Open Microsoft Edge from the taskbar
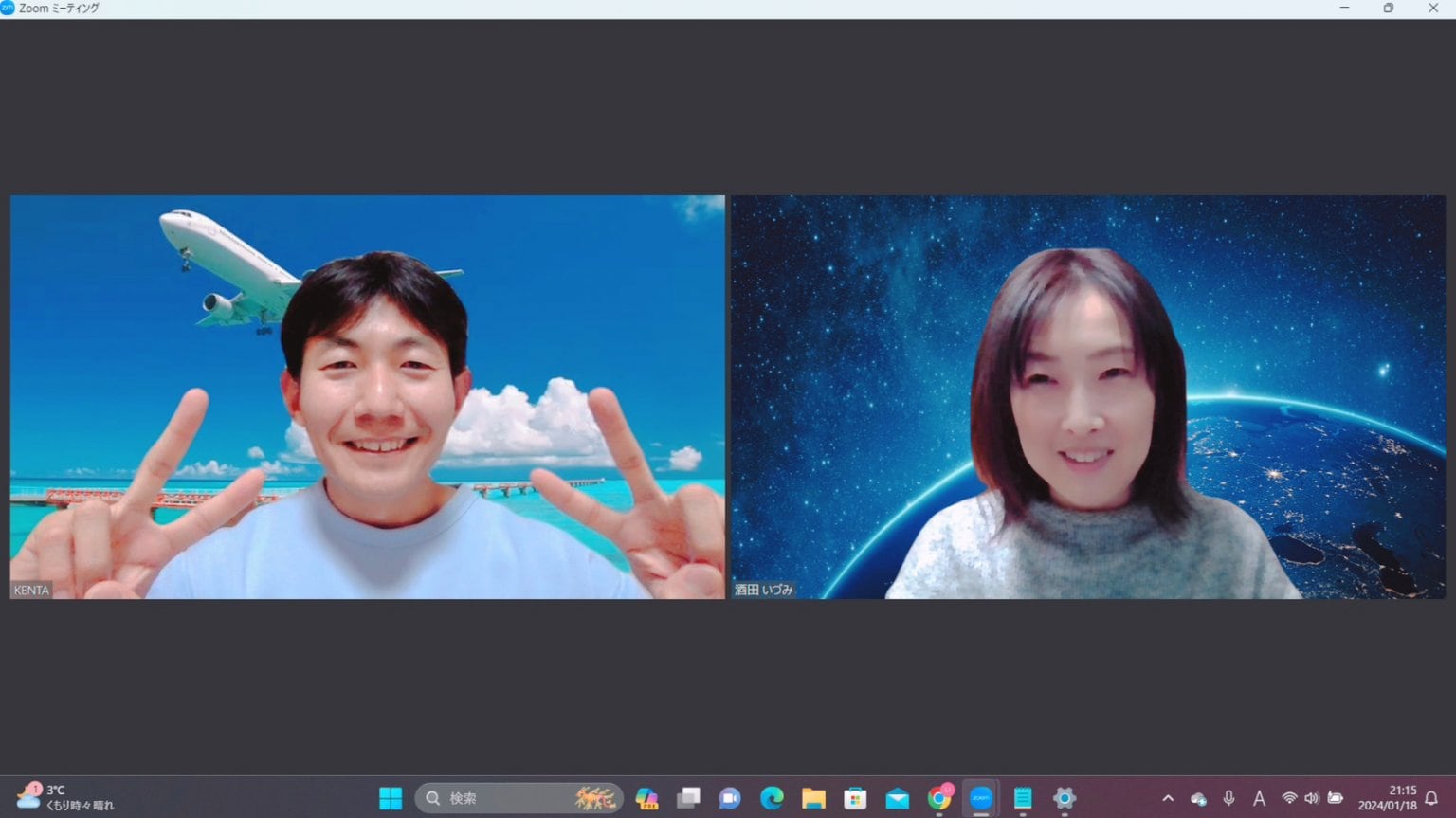1456x818 pixels. [772, 798]
